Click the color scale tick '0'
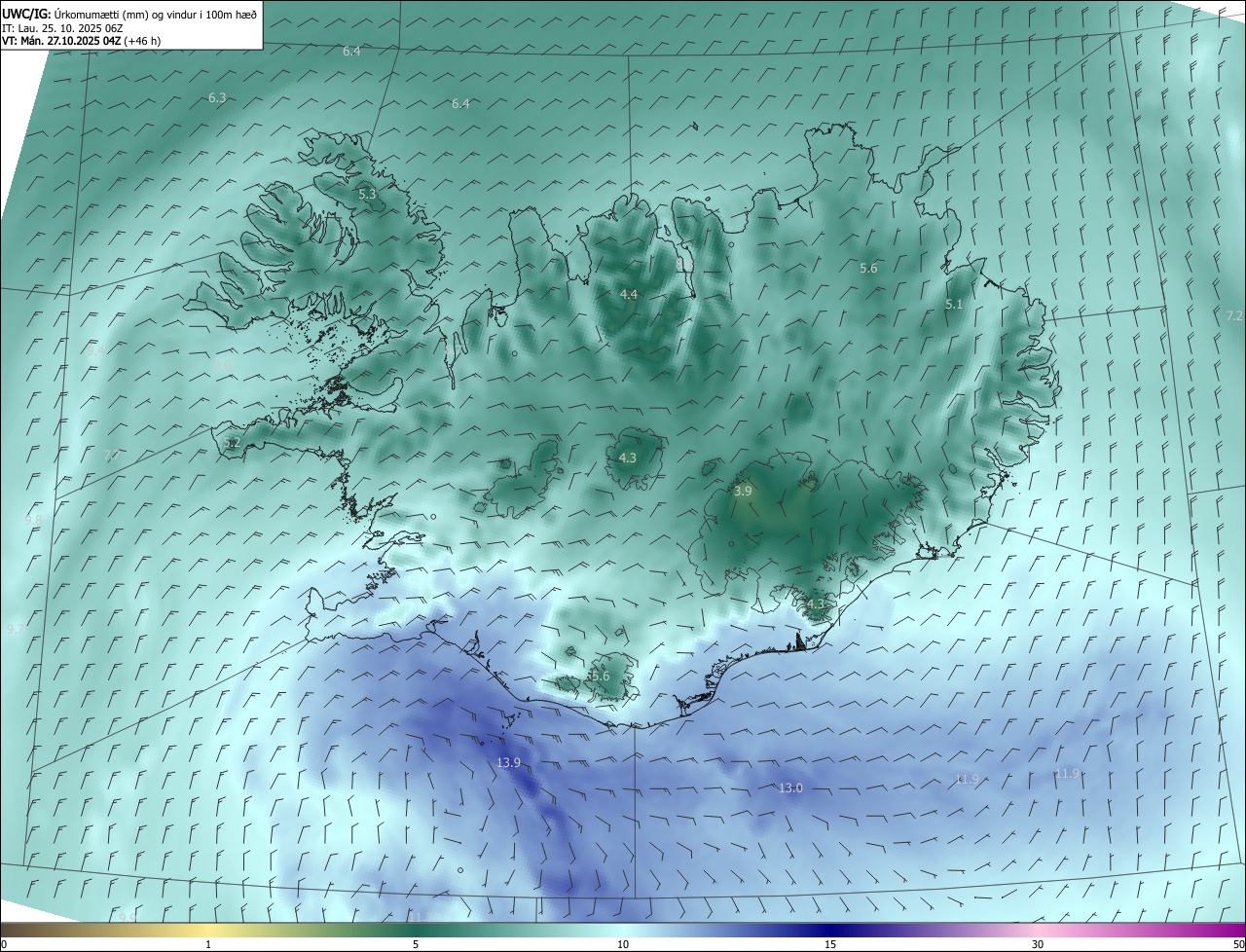This screenshot has height=952, width=1246. point(4,944)
